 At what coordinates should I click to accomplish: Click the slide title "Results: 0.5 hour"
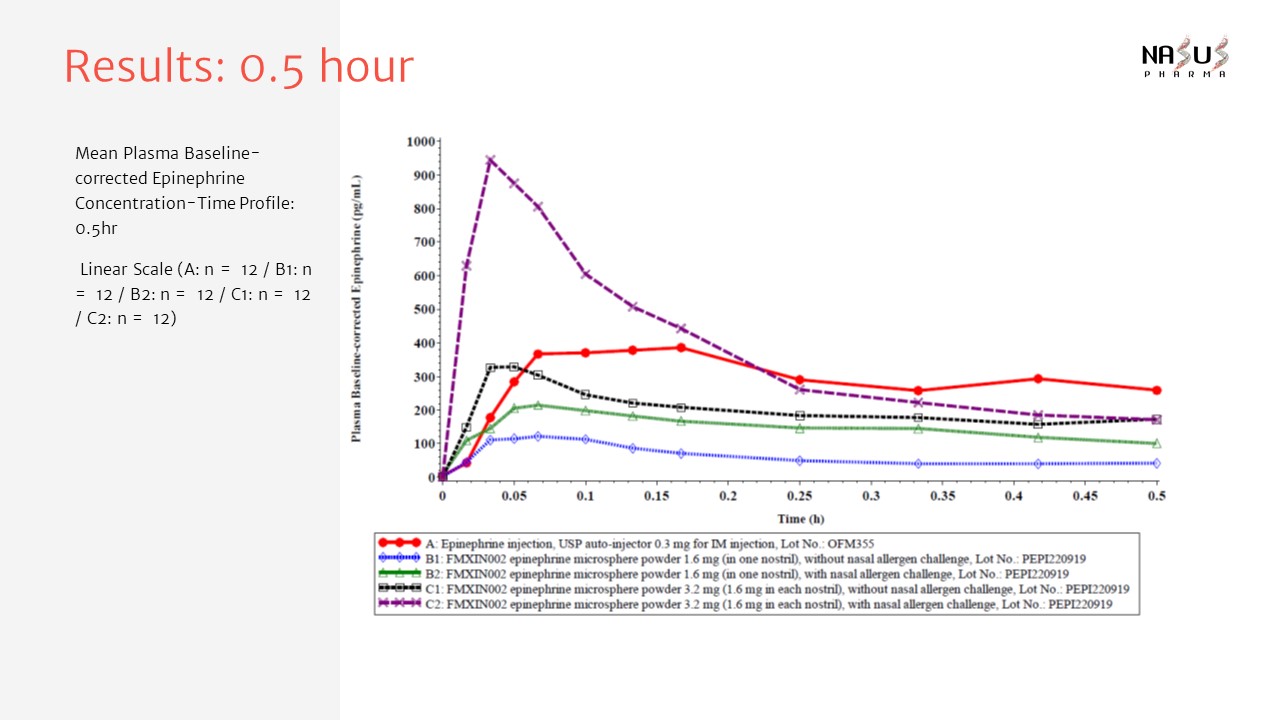click(x=238, y=67)
